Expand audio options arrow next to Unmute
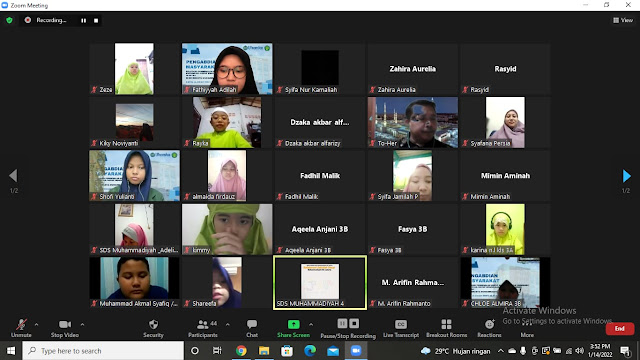 36,324
